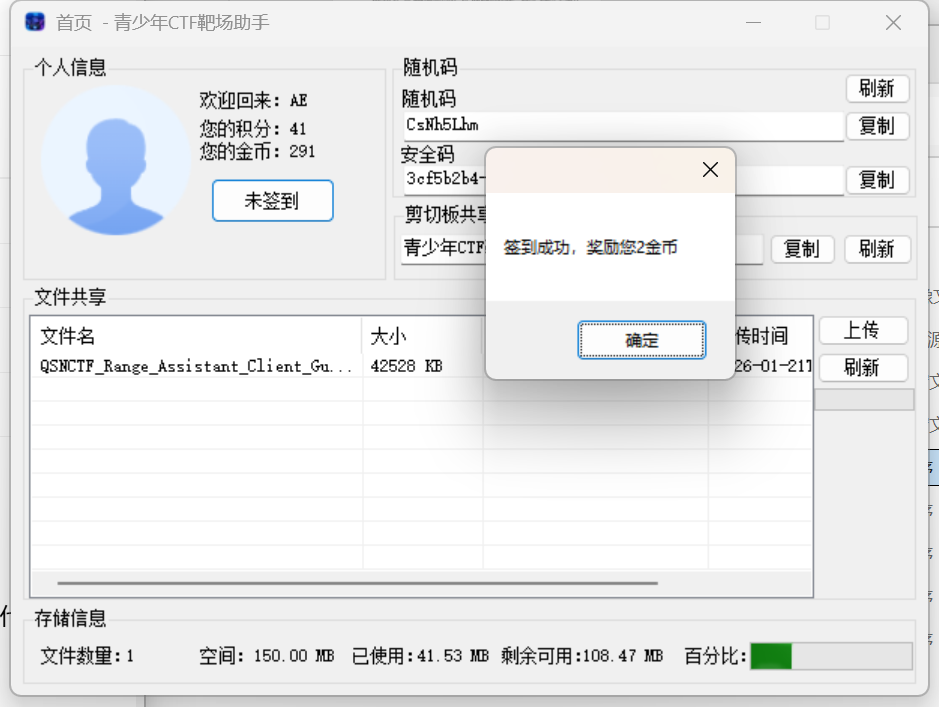
Task: Click the blue user avatar picture
Action: point(117,160)
